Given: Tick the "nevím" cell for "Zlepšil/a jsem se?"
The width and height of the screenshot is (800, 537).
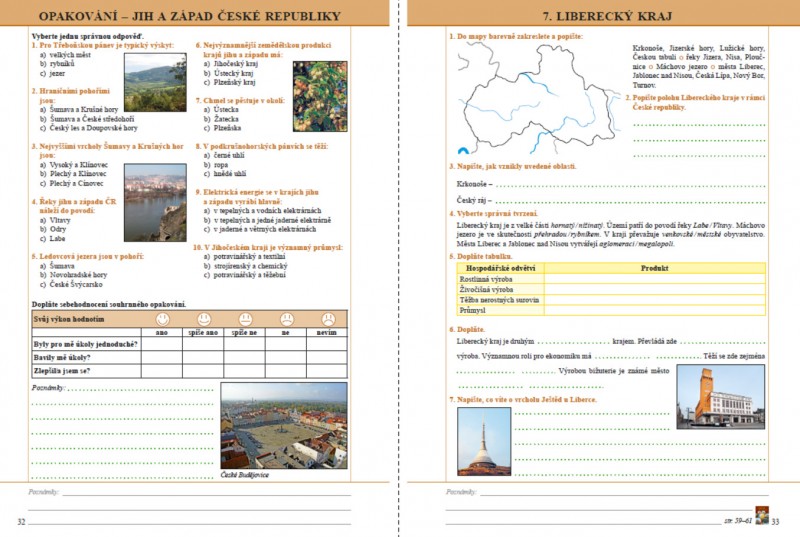Looking at the screenshot, I should point(327,368).
